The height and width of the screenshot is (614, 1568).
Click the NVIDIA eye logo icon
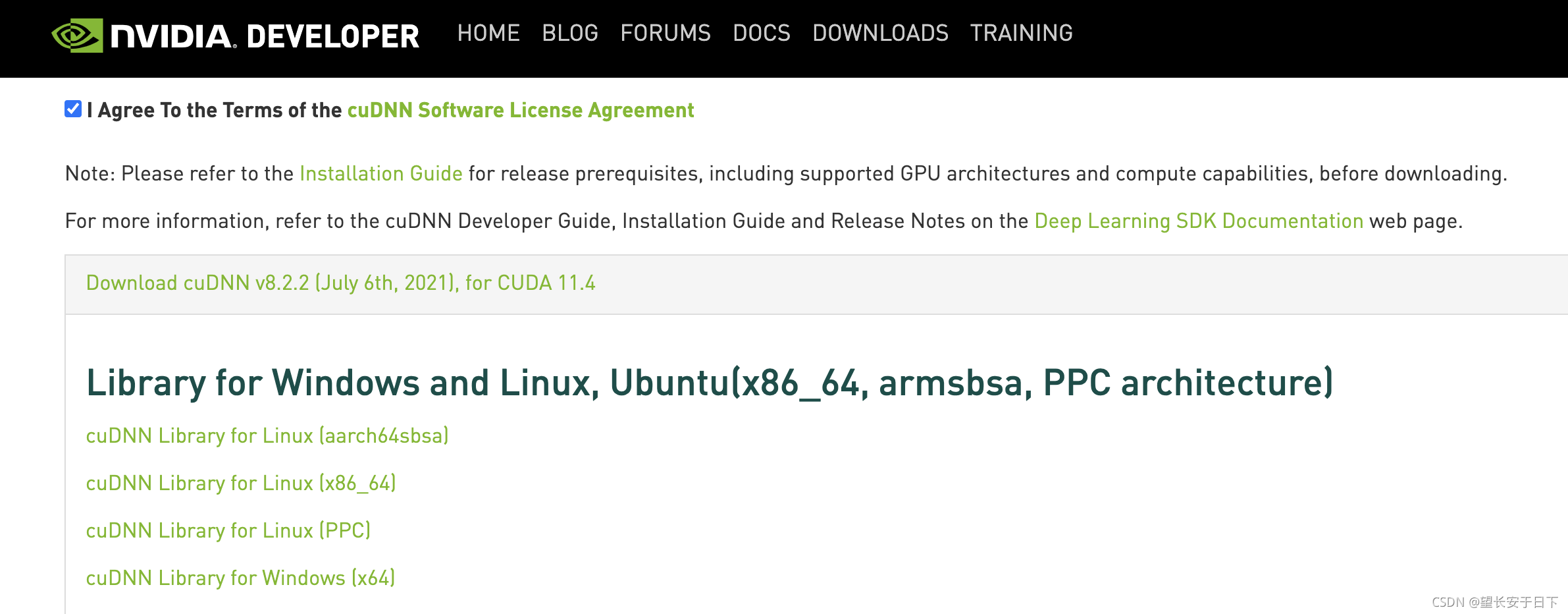[x=77, y=36]
